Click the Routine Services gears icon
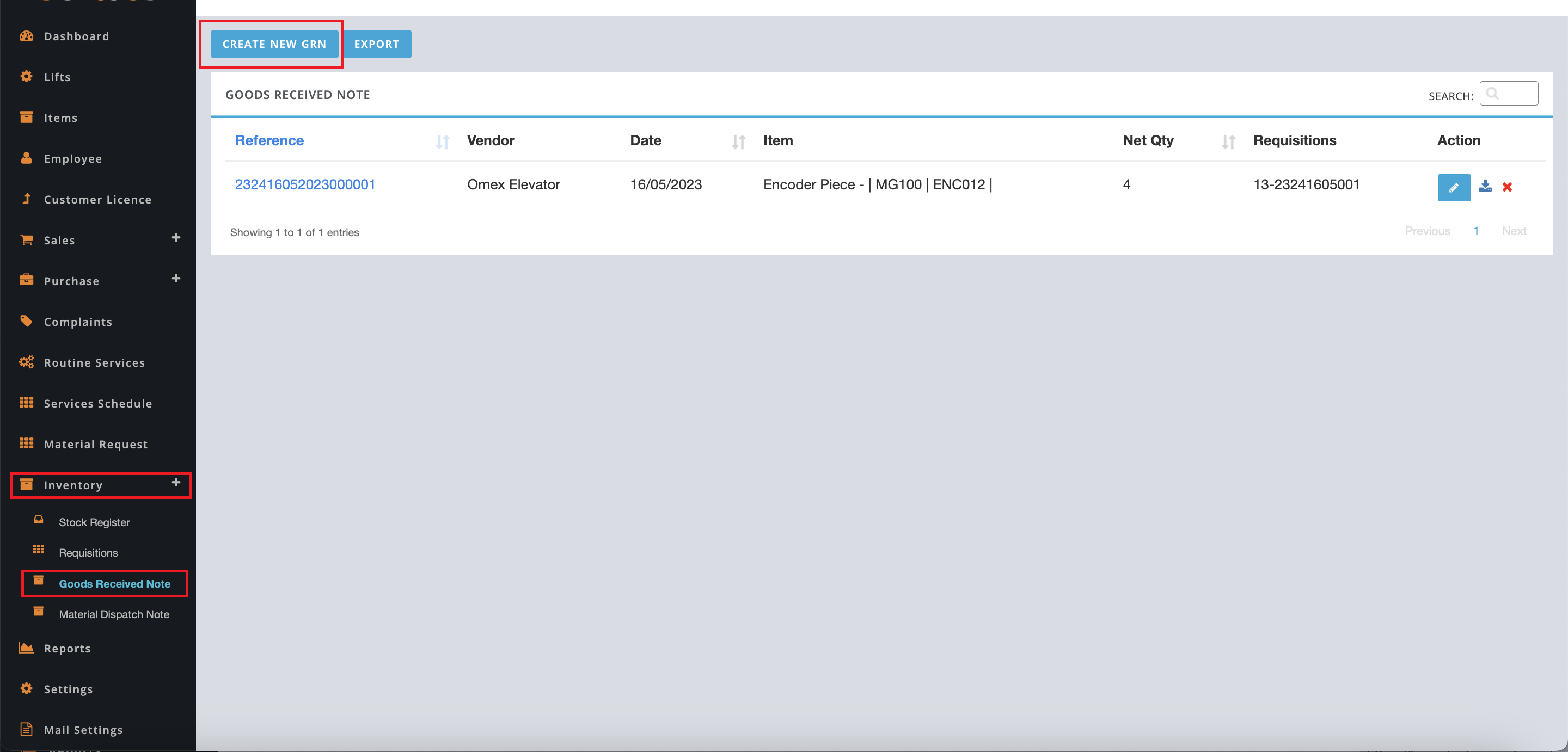Image resolution: width=1568 pixels, height=752 pixels. coord(26,362)
